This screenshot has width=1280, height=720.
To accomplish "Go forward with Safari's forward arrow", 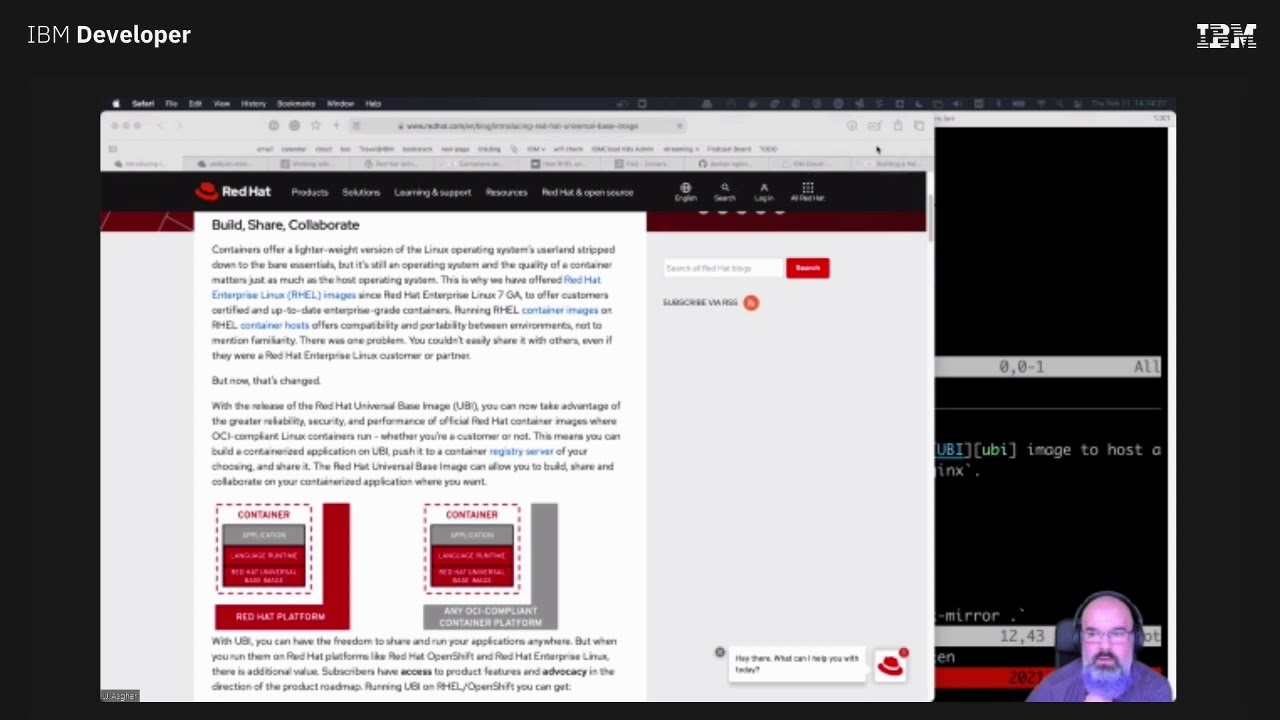I will 180,126.
